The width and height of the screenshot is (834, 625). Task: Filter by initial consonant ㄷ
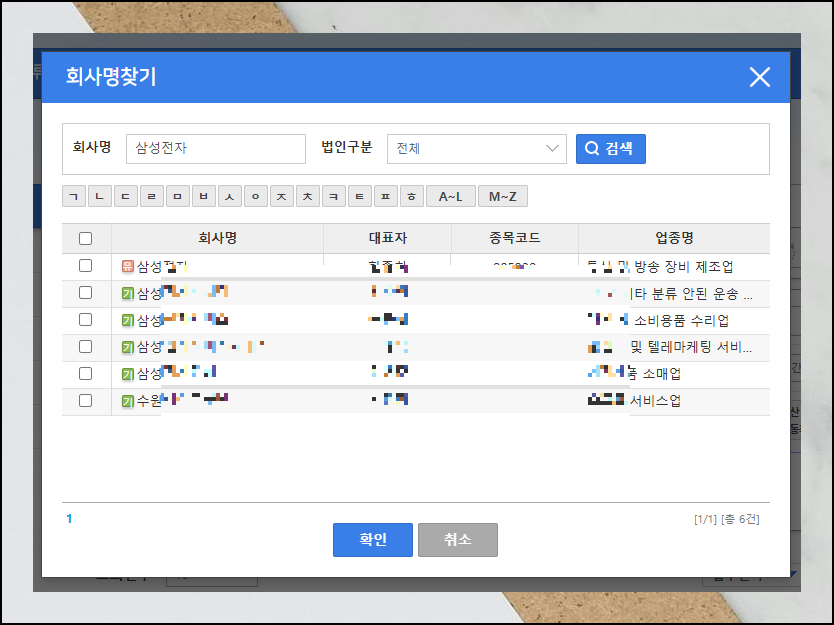(x=126, y=196)
